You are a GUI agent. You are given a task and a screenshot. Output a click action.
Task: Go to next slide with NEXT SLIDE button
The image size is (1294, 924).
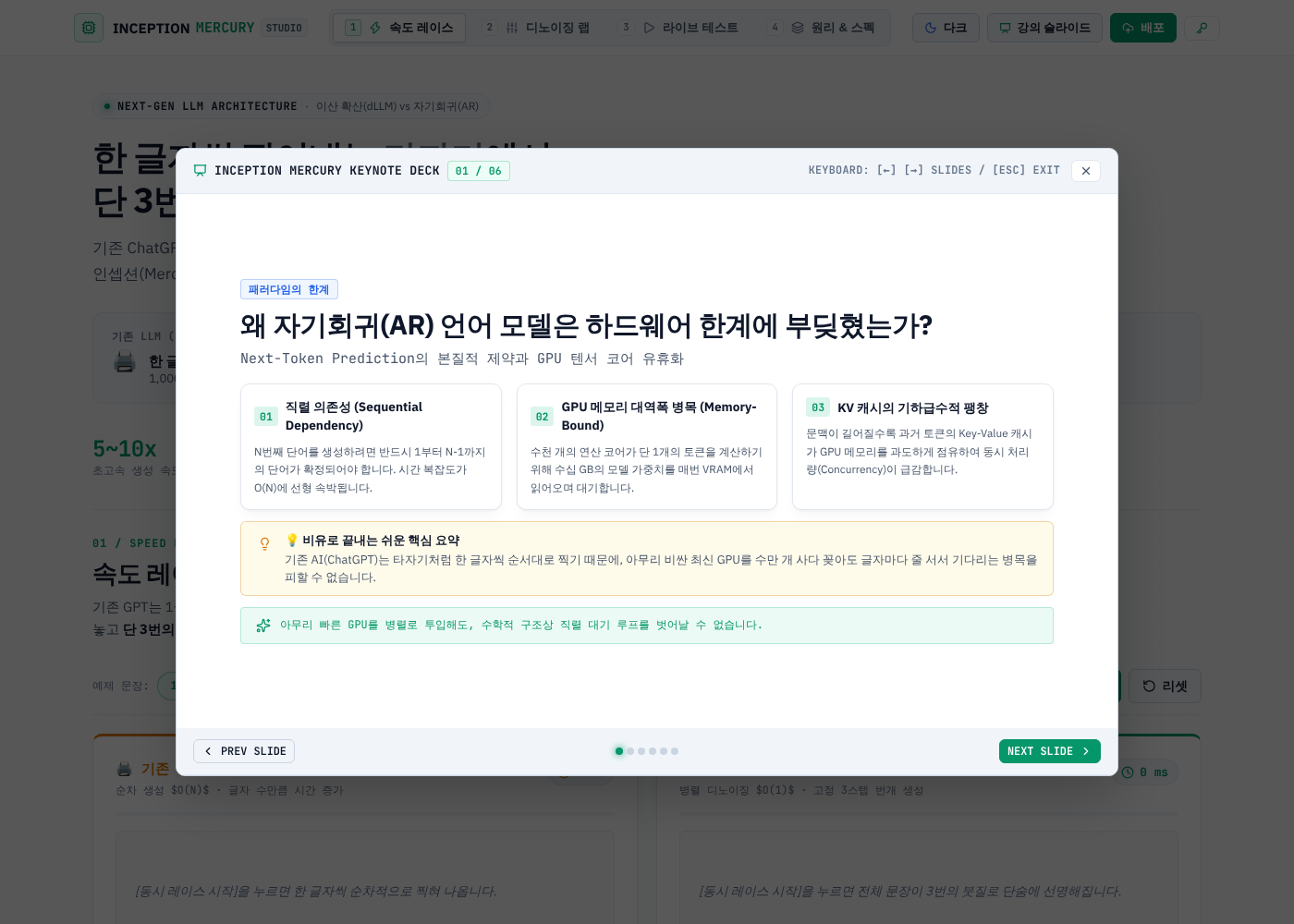pyautogui.click(x=1049, y=751)
